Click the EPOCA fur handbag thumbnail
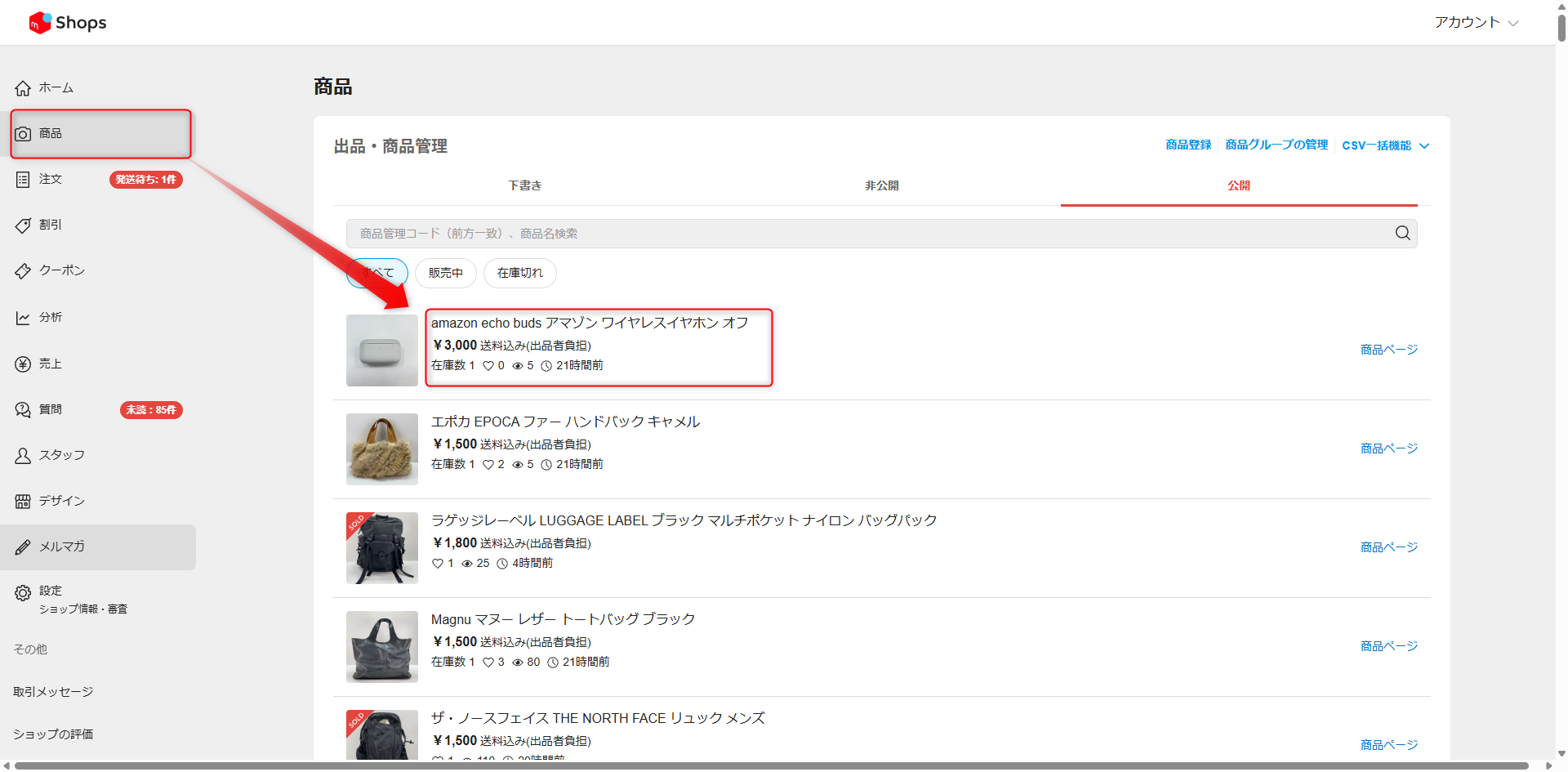Screen dimensions: 1568x772 [x=382, y=449]
